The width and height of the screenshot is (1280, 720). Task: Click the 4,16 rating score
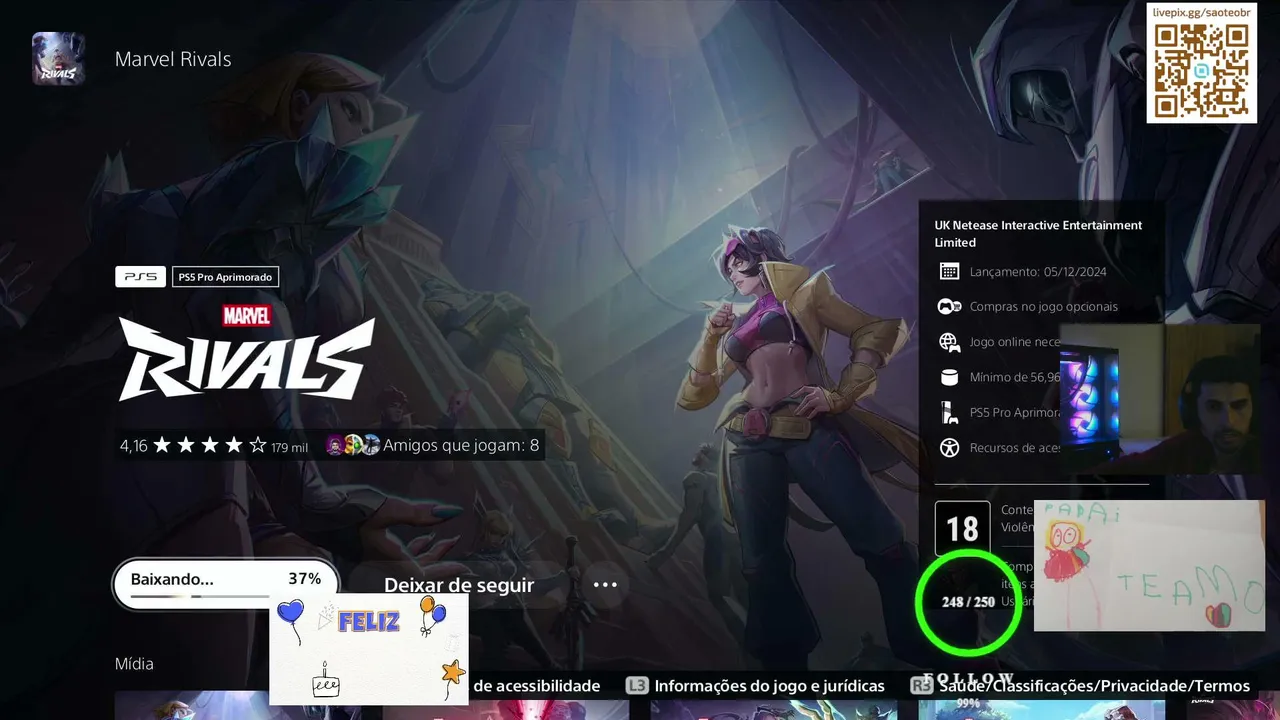[133, 446]
